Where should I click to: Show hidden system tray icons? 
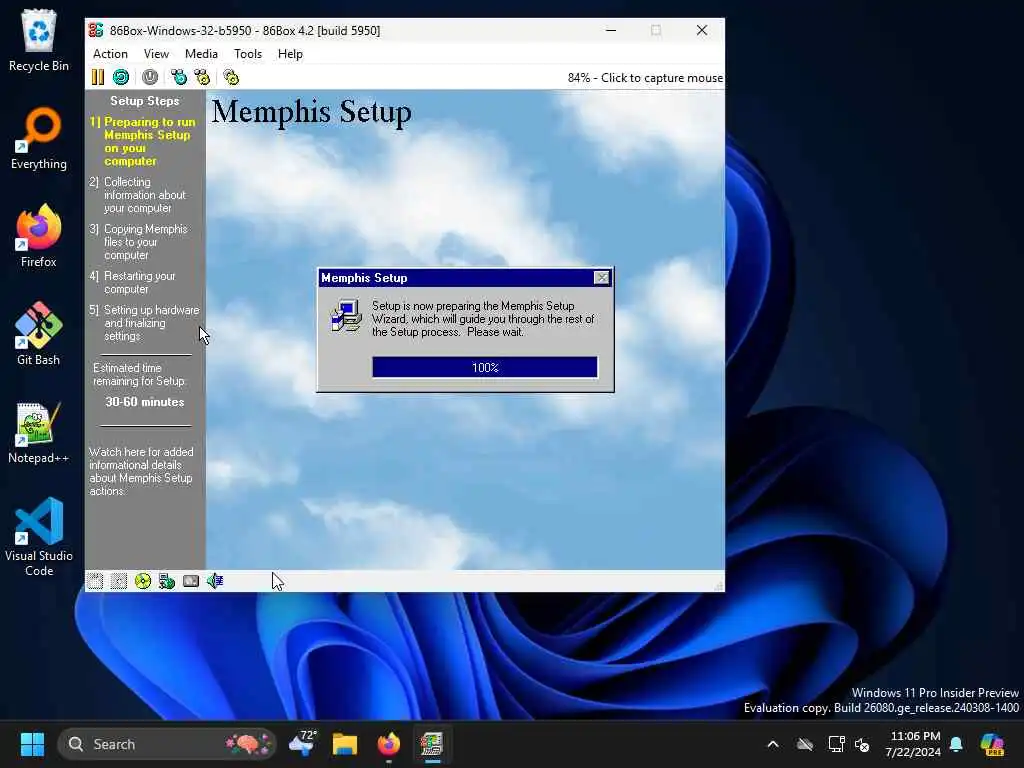(x=773, y=744)
